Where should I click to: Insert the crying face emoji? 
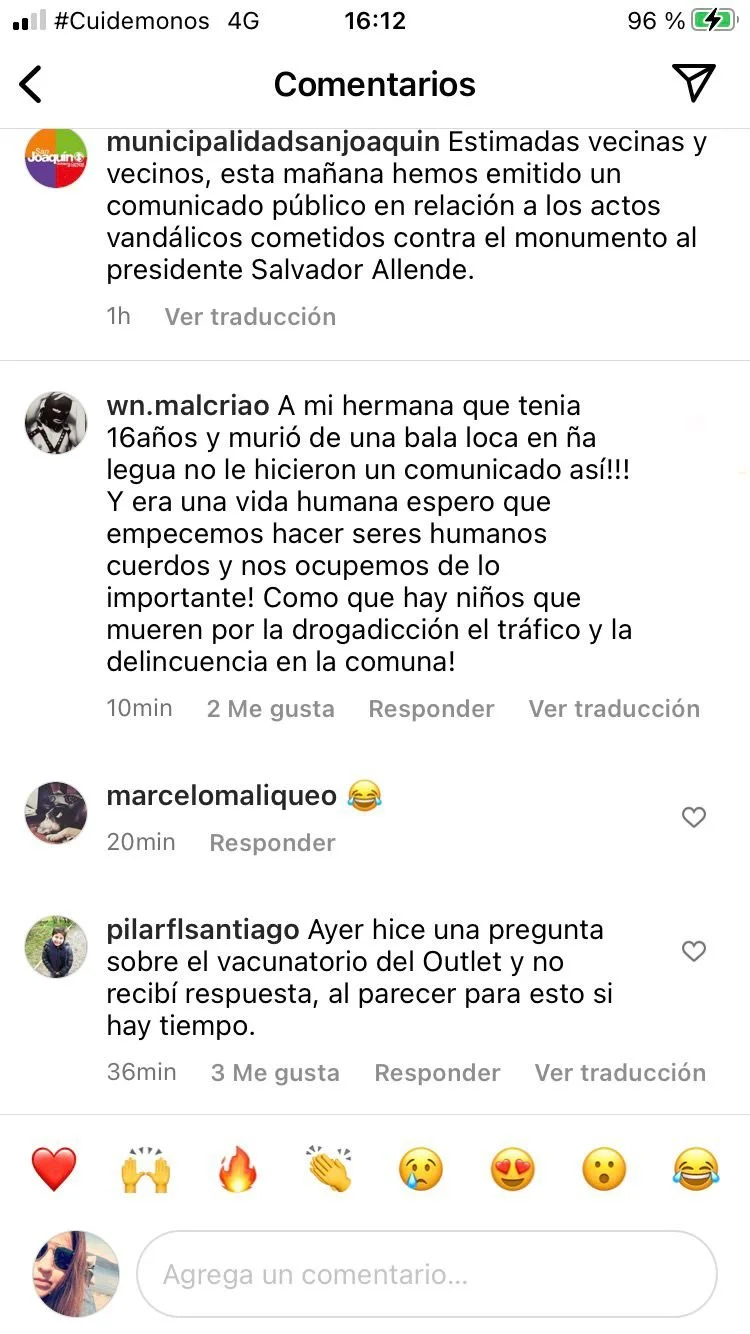click(421, 1168)
